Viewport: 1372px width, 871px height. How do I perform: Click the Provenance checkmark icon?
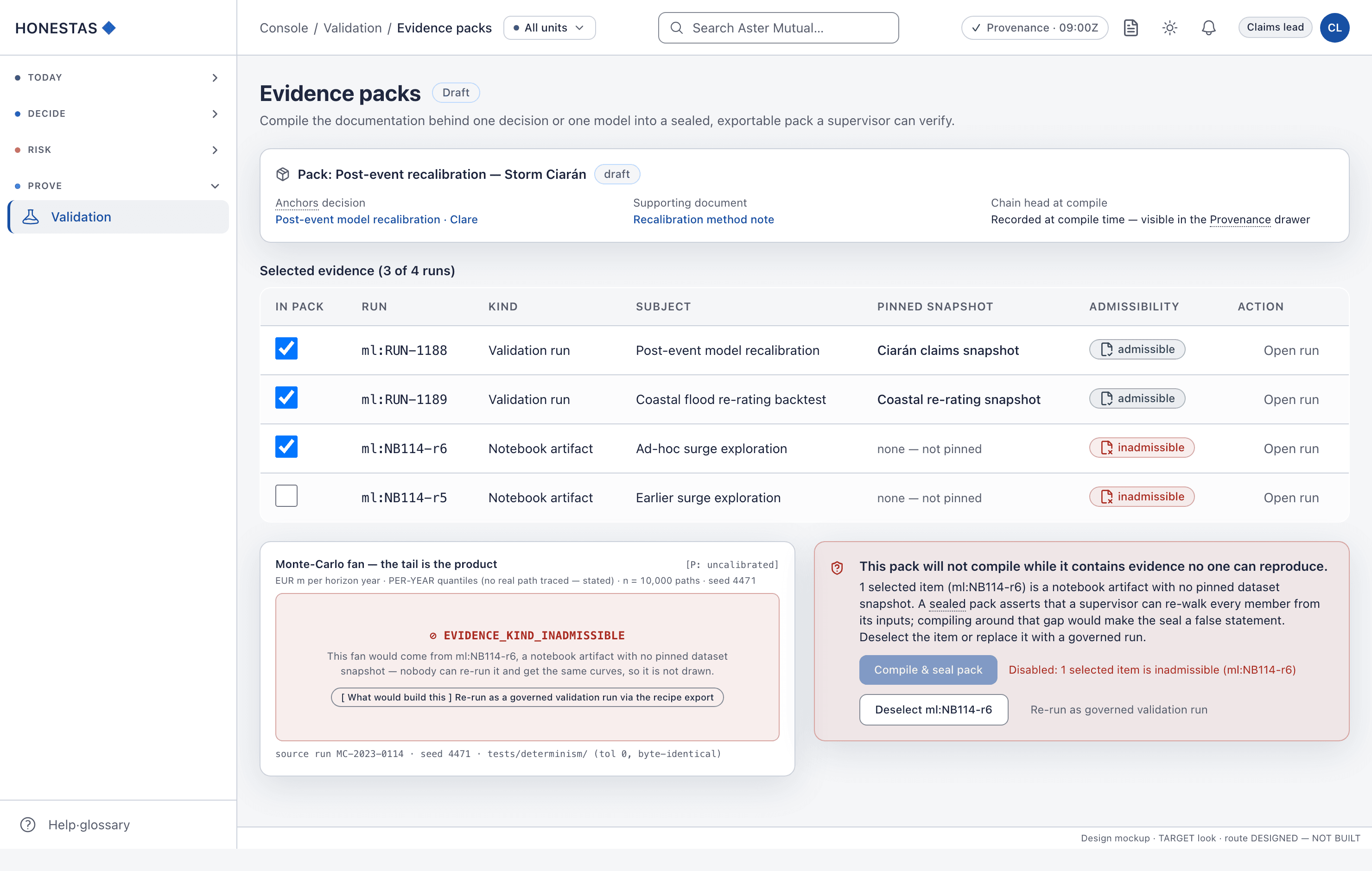click(976, 28)
